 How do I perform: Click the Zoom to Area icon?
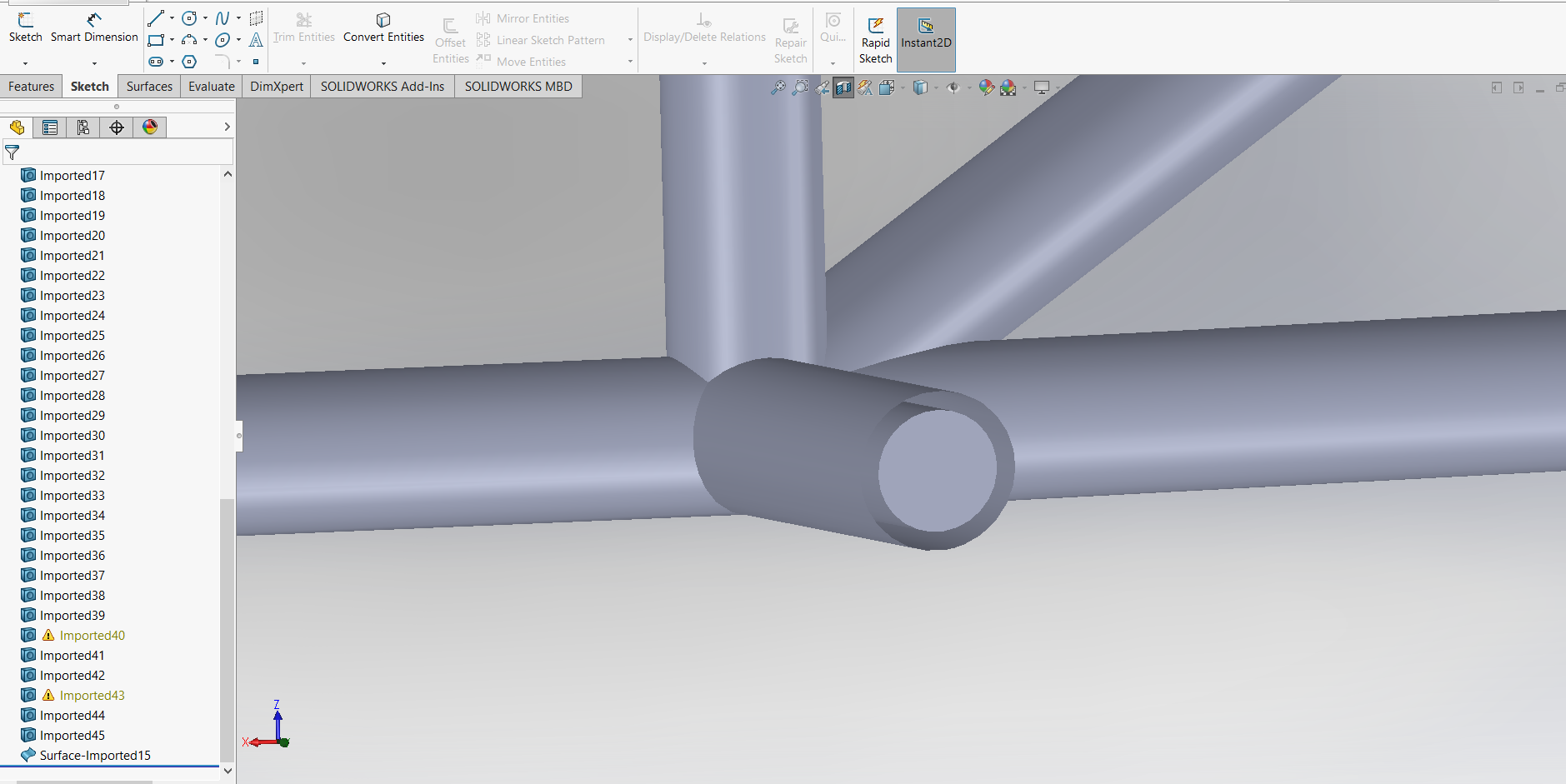800,87
